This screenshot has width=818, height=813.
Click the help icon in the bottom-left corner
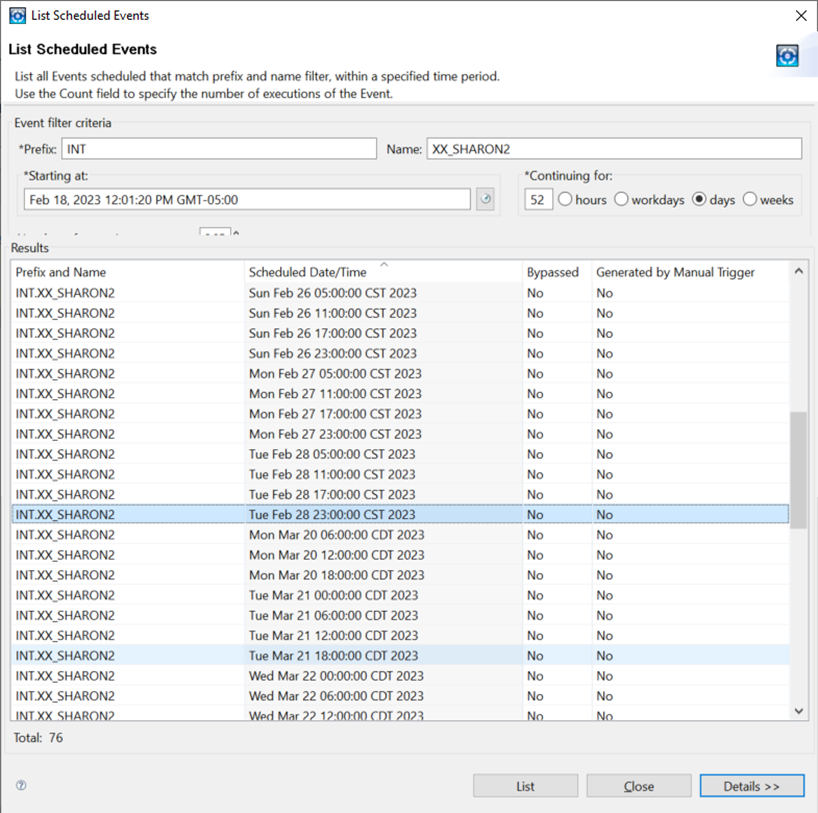pyautogui.click(x=19, y=786)
